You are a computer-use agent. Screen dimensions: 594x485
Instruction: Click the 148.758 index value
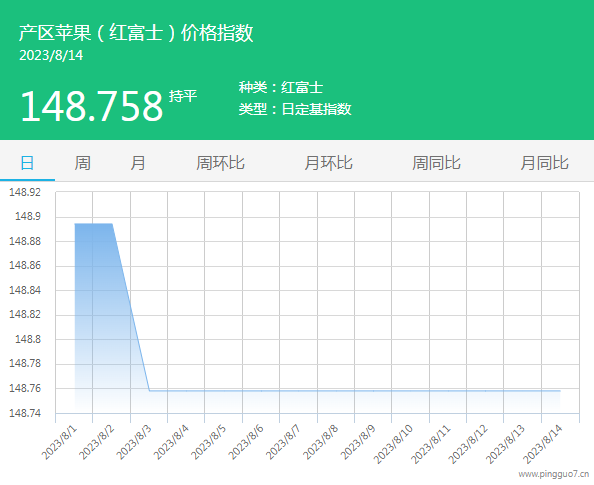pyautogui.click(x=91, y=106)
